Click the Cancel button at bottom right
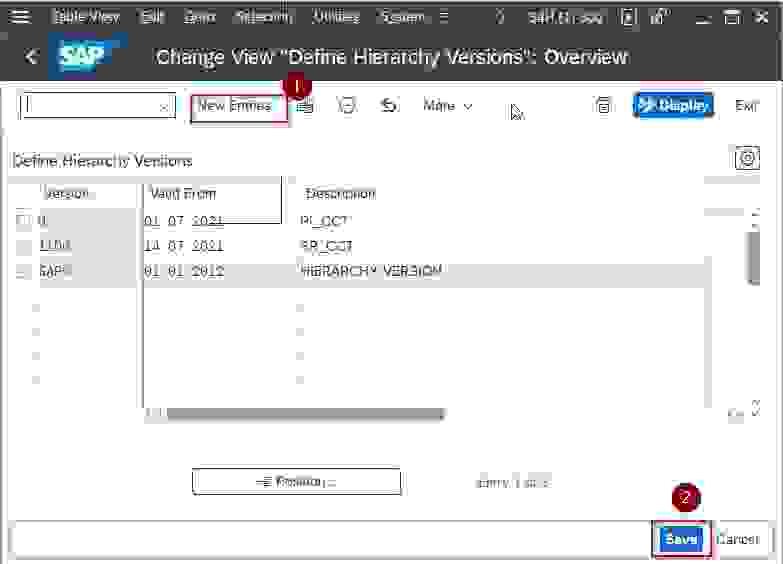 coord(738,539)
